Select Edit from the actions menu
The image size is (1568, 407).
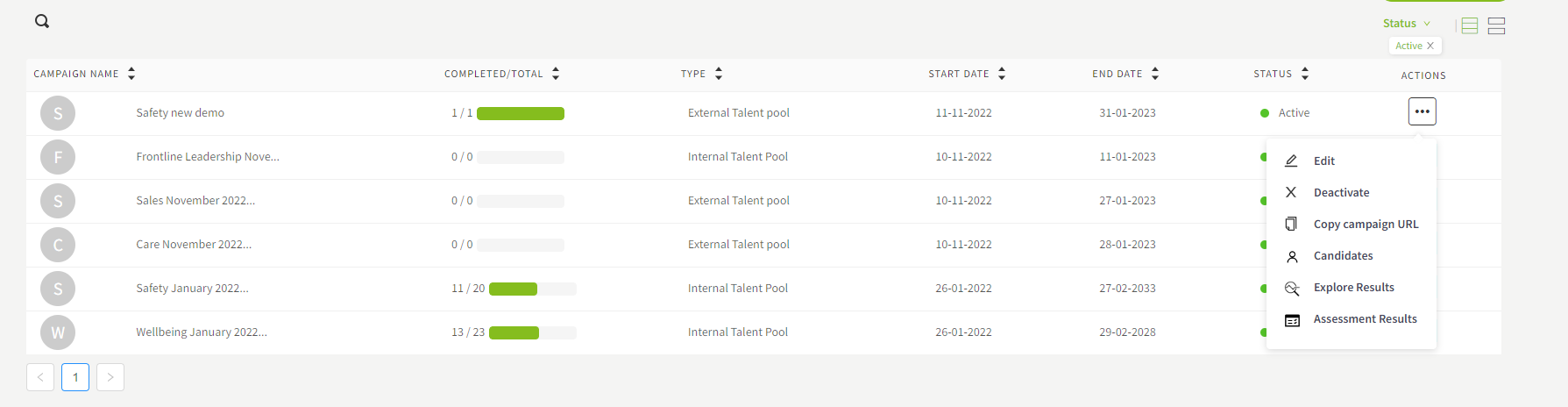point(1323,161)
